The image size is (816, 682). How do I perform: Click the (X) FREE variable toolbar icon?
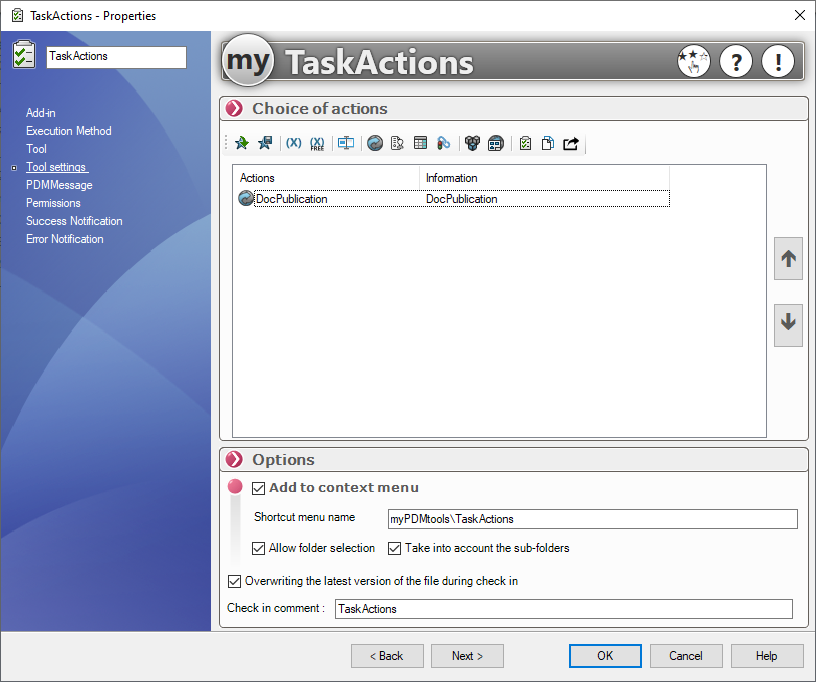tap(317, 144)
